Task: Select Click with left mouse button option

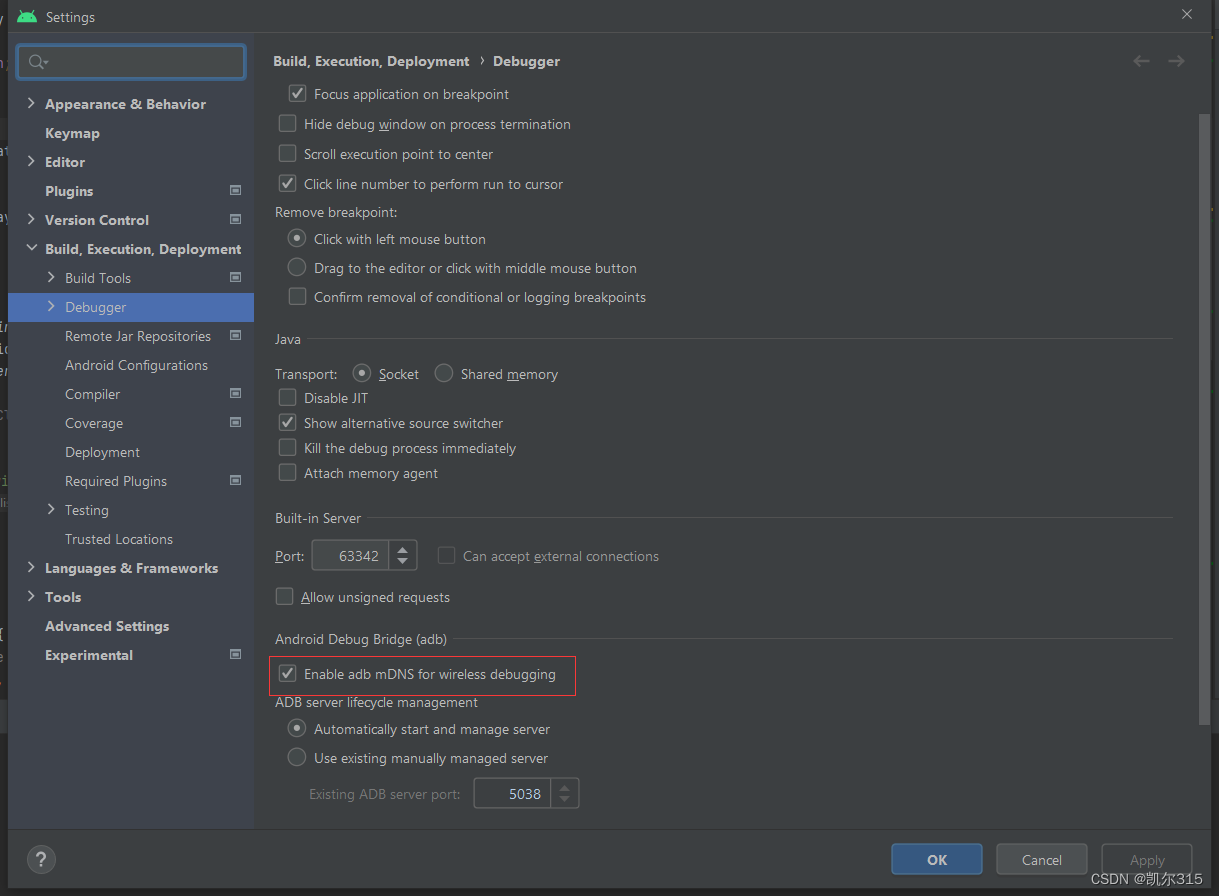Action: click(x=297, y=238)
